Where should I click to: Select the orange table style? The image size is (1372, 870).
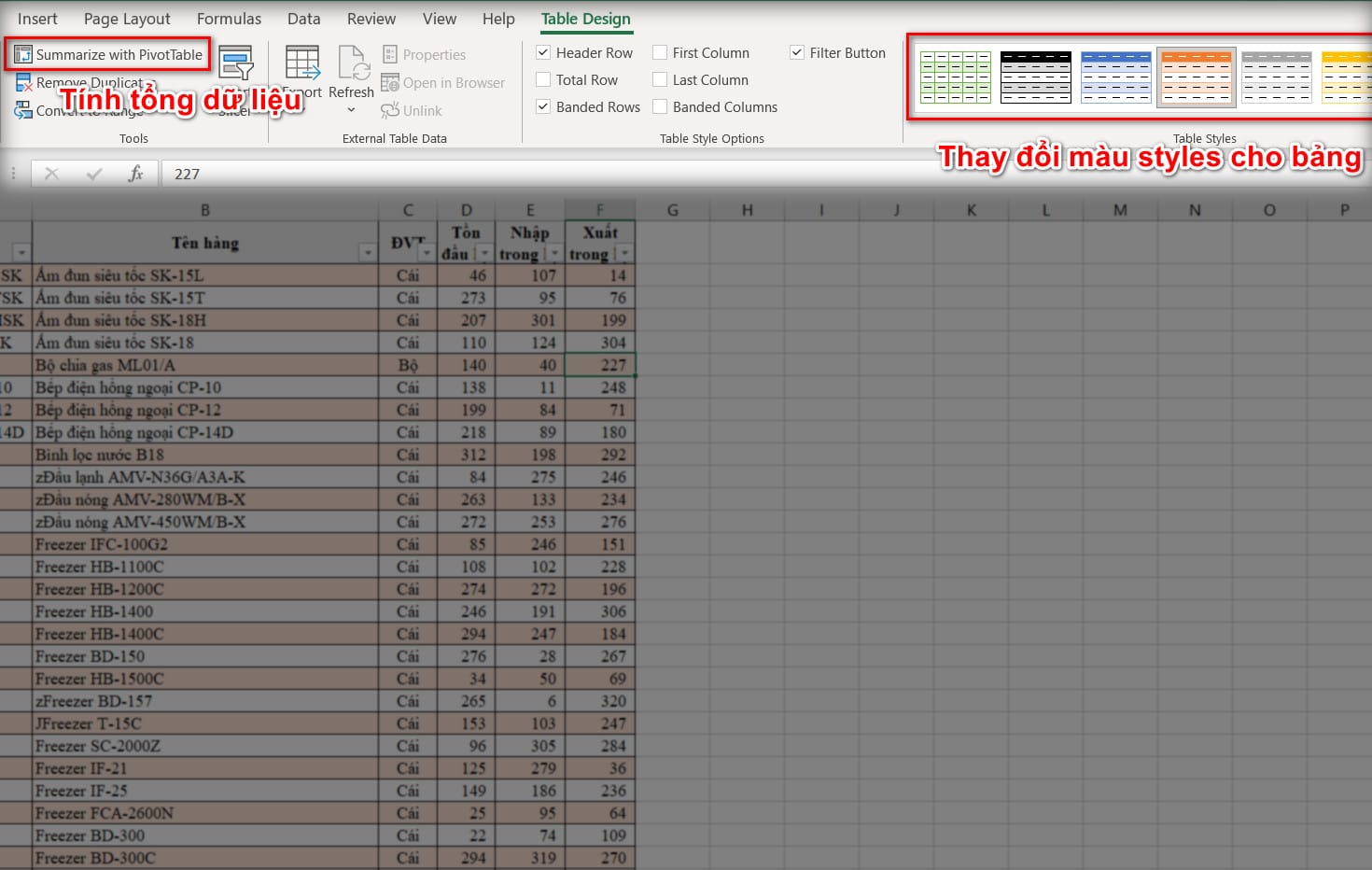pyautogui.click(x=1197, y=77)
